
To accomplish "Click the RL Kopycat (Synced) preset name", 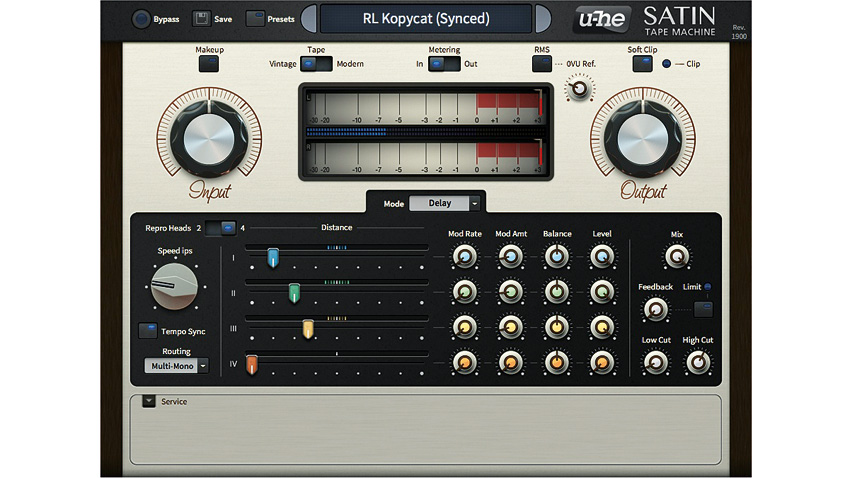I will pos(426,19).
